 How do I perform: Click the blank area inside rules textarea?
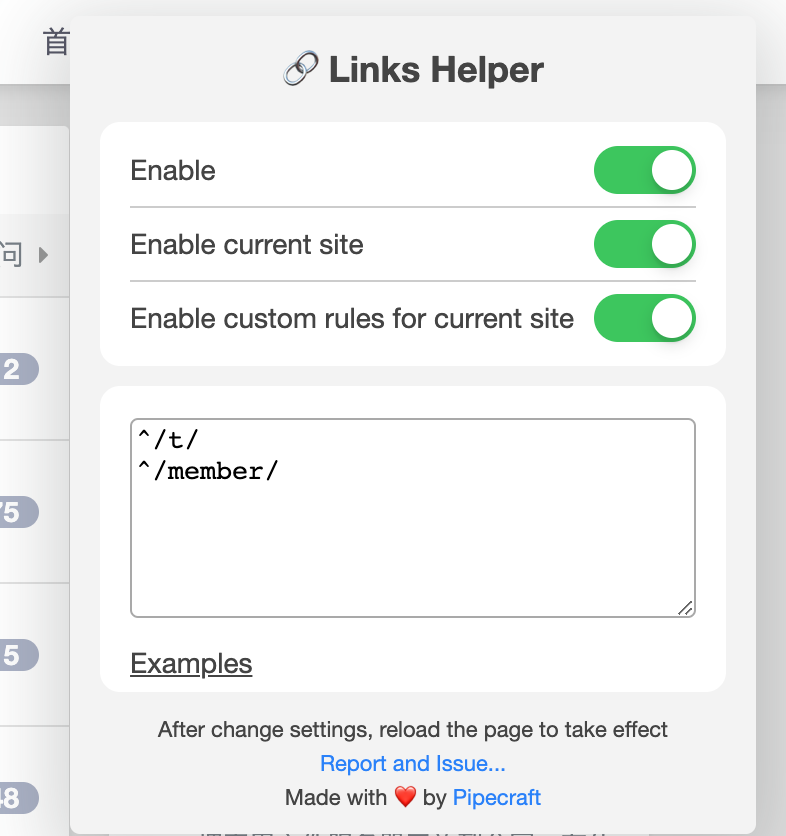point(412,555)
